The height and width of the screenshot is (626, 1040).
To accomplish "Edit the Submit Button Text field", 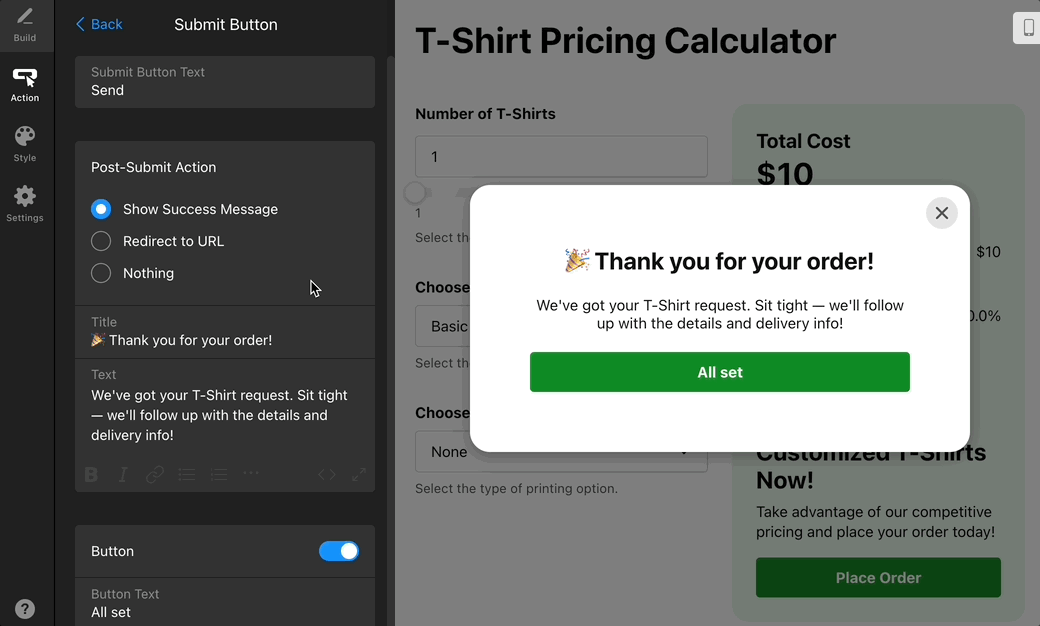I will pyautogui.click(x=225, y=90).
